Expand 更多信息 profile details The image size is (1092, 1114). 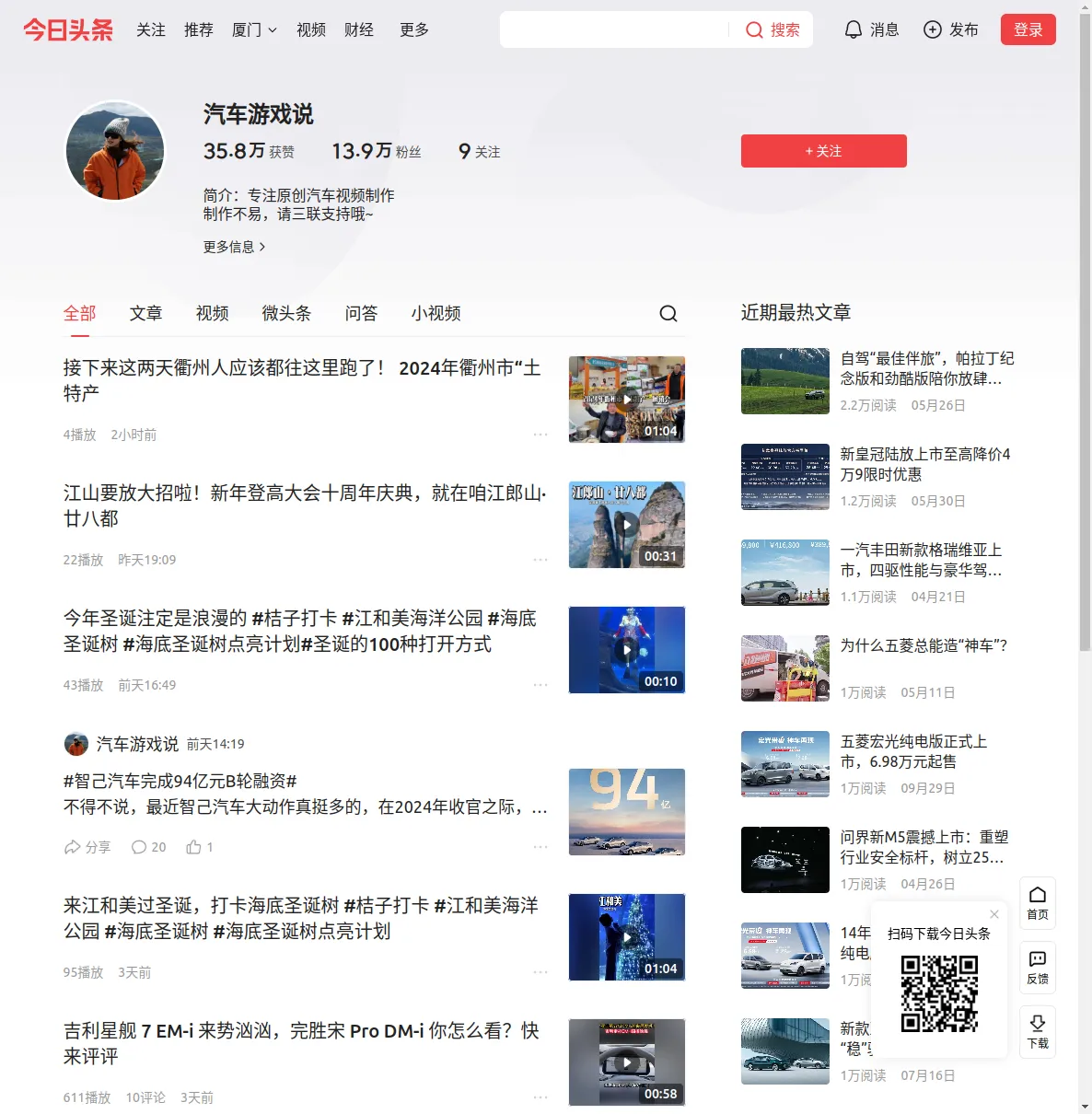[x=235, y=247]
